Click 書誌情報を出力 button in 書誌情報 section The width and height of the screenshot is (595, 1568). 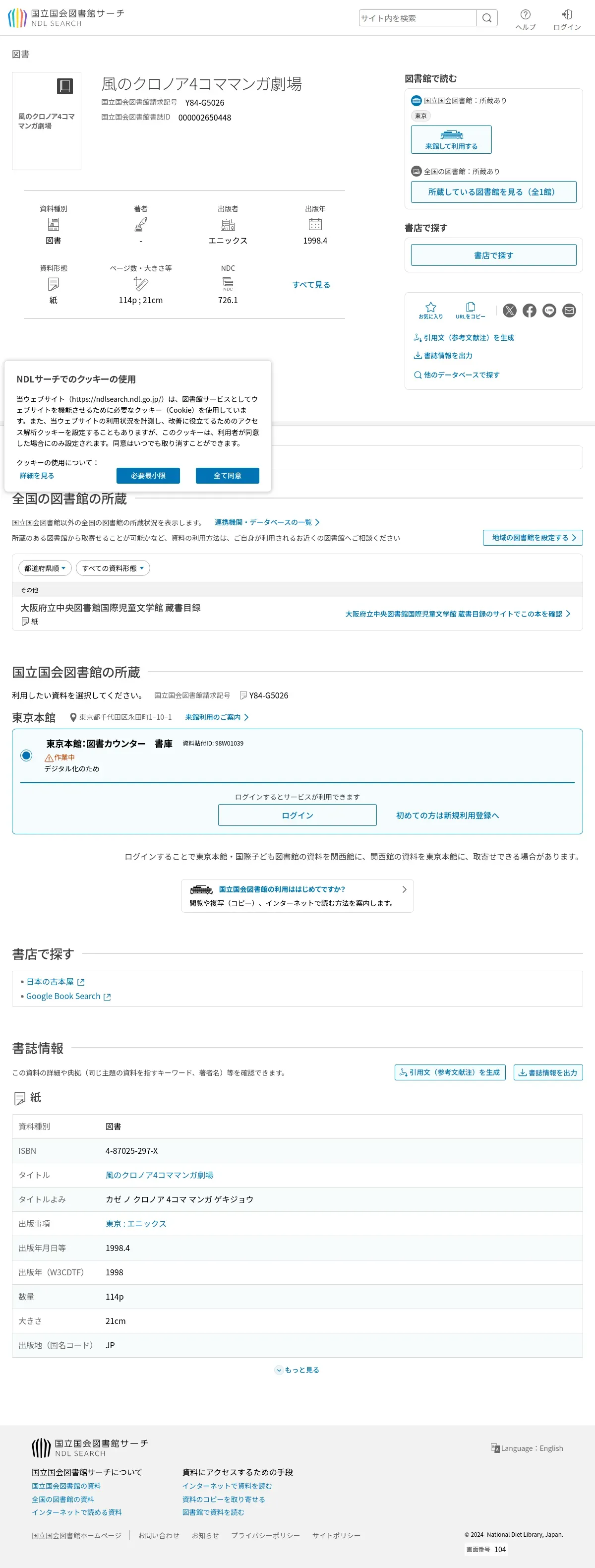pos(548,1072)
